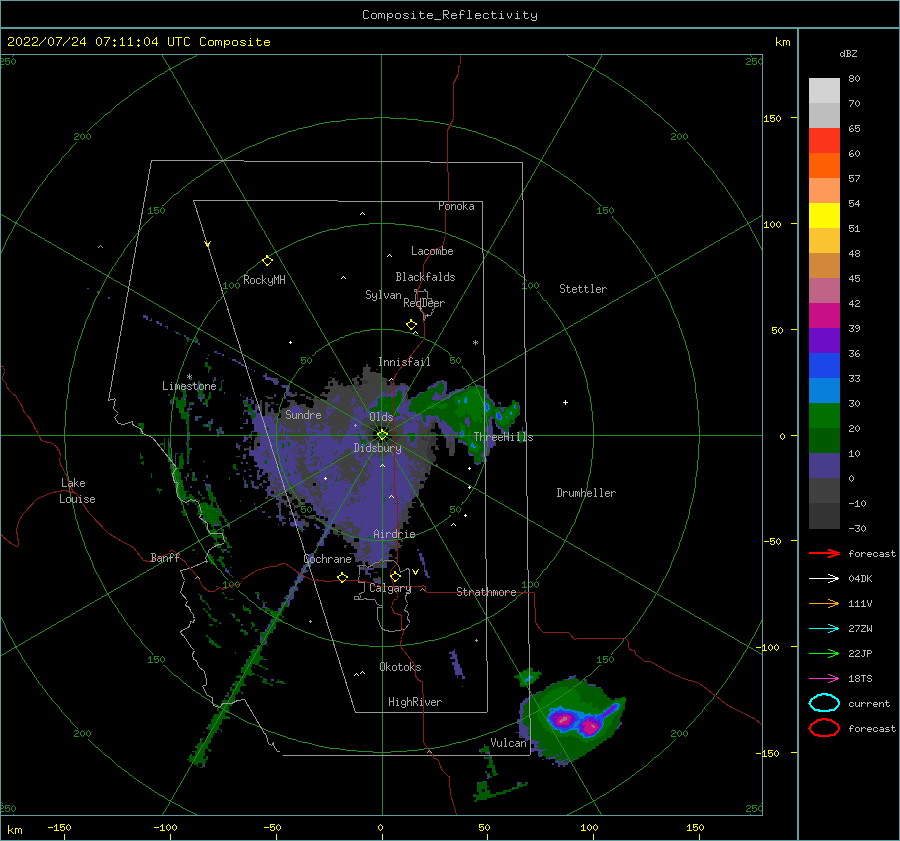Click the dBZ legend heading
Viewport: 900px width, 841px height.
[x=848, y=53]
